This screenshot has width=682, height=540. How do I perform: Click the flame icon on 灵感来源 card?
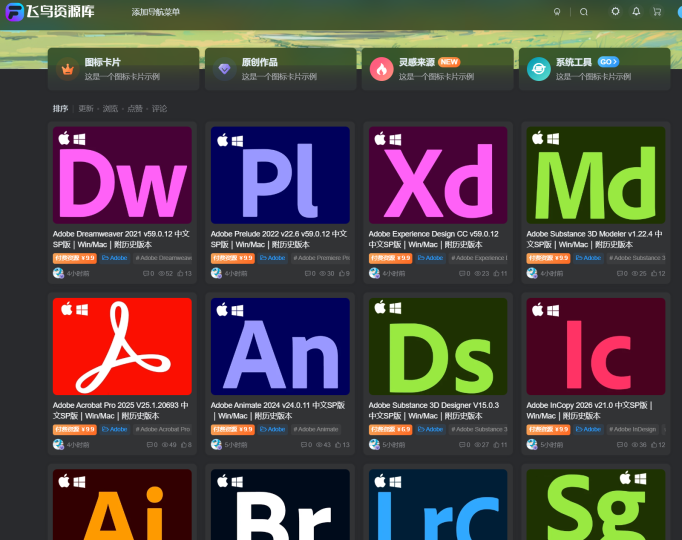click(381, 69)
